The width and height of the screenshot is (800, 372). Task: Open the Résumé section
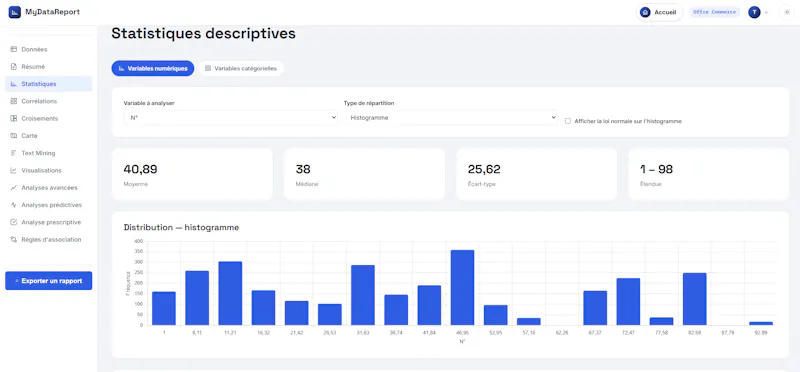[x=49, y=67]
